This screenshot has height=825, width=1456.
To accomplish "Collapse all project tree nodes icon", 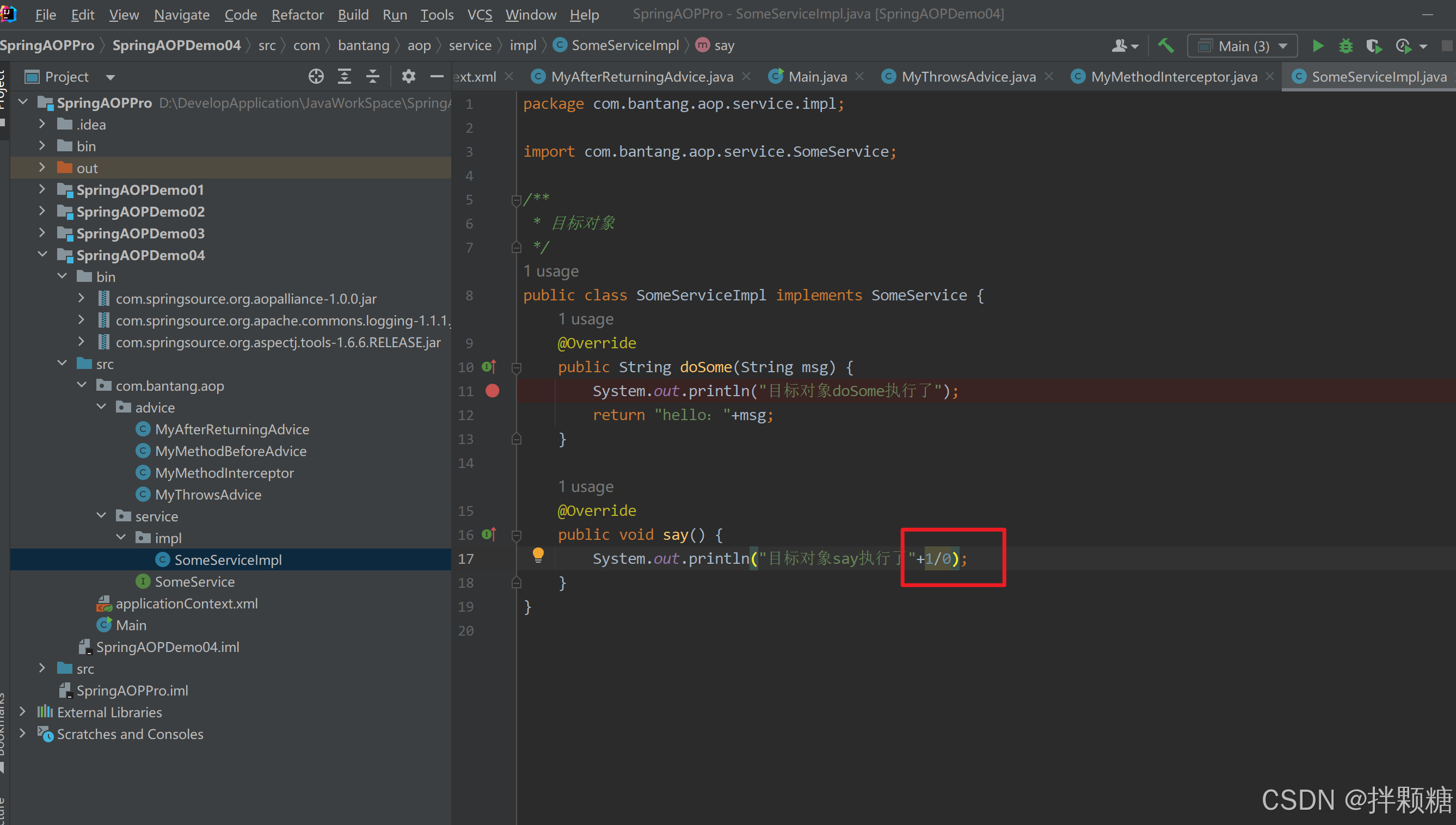I will pos(372,77).
